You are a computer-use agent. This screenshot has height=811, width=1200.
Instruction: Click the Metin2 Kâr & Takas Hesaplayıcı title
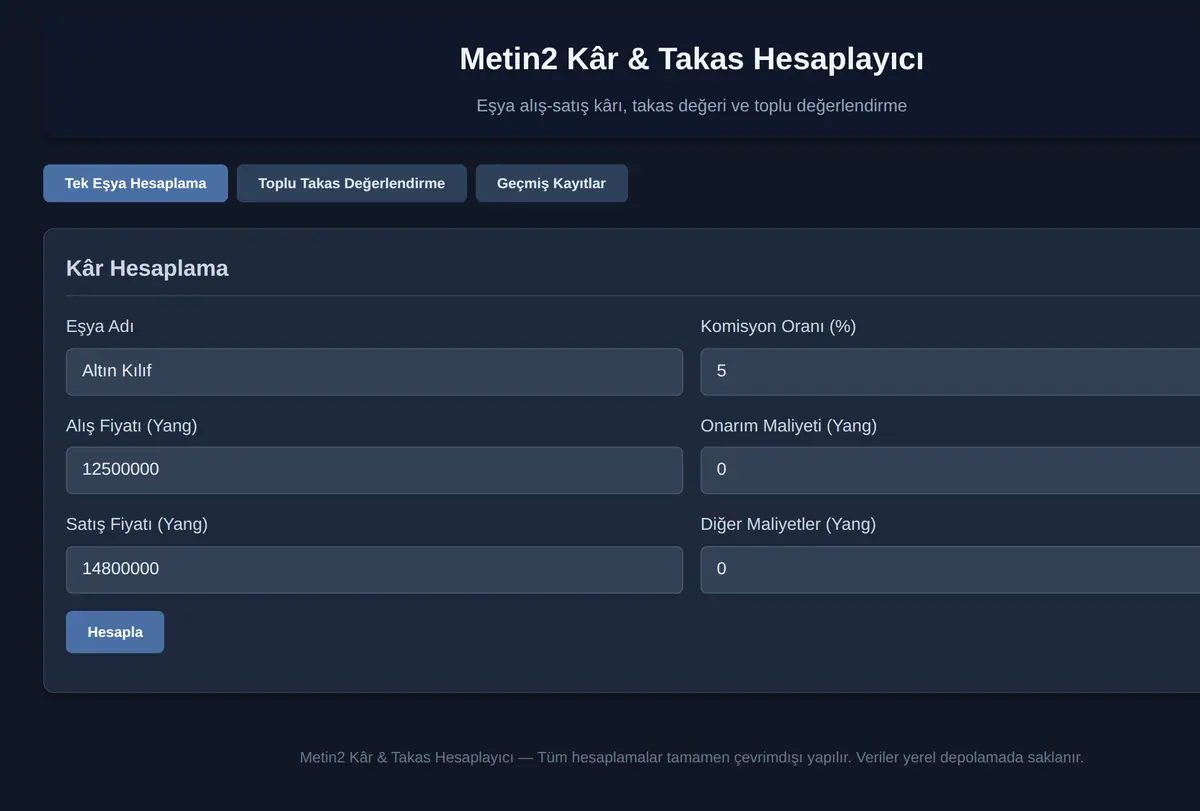click(x=691, y=59)
